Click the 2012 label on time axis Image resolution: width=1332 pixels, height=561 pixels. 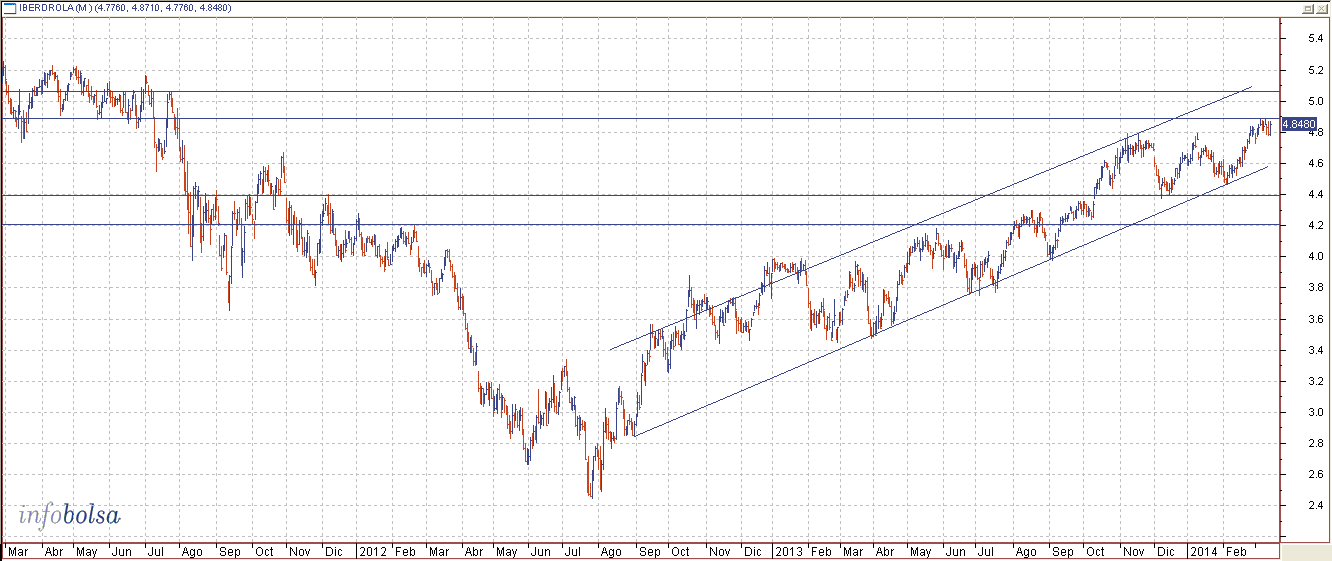pyautogui.click(x=372, y=551)
